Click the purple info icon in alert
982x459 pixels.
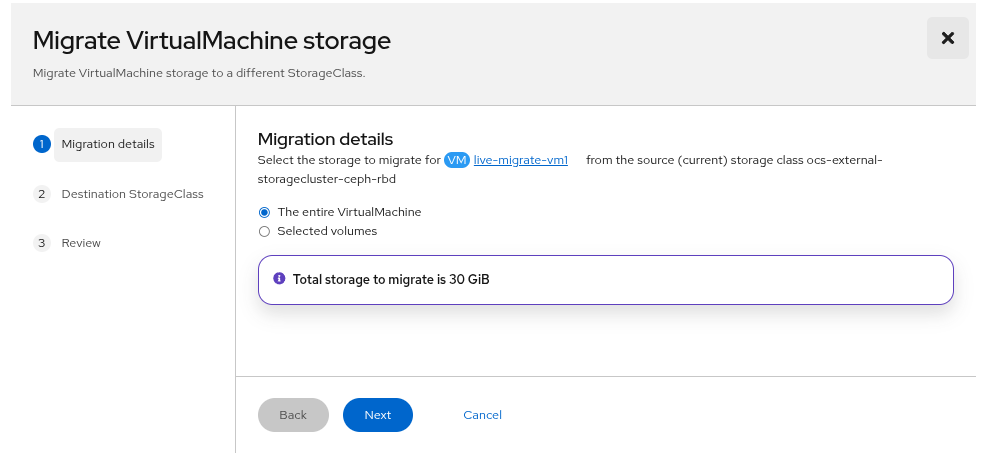point(279,279)
